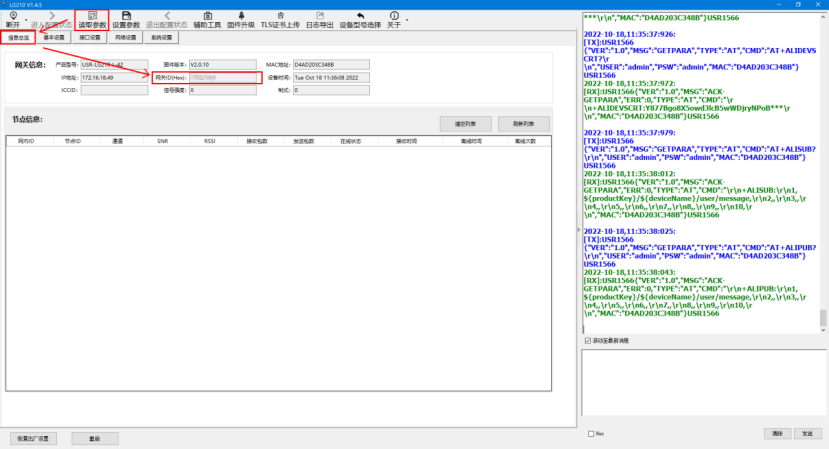Switch to the 网络设置 tab

click(124, 38)
